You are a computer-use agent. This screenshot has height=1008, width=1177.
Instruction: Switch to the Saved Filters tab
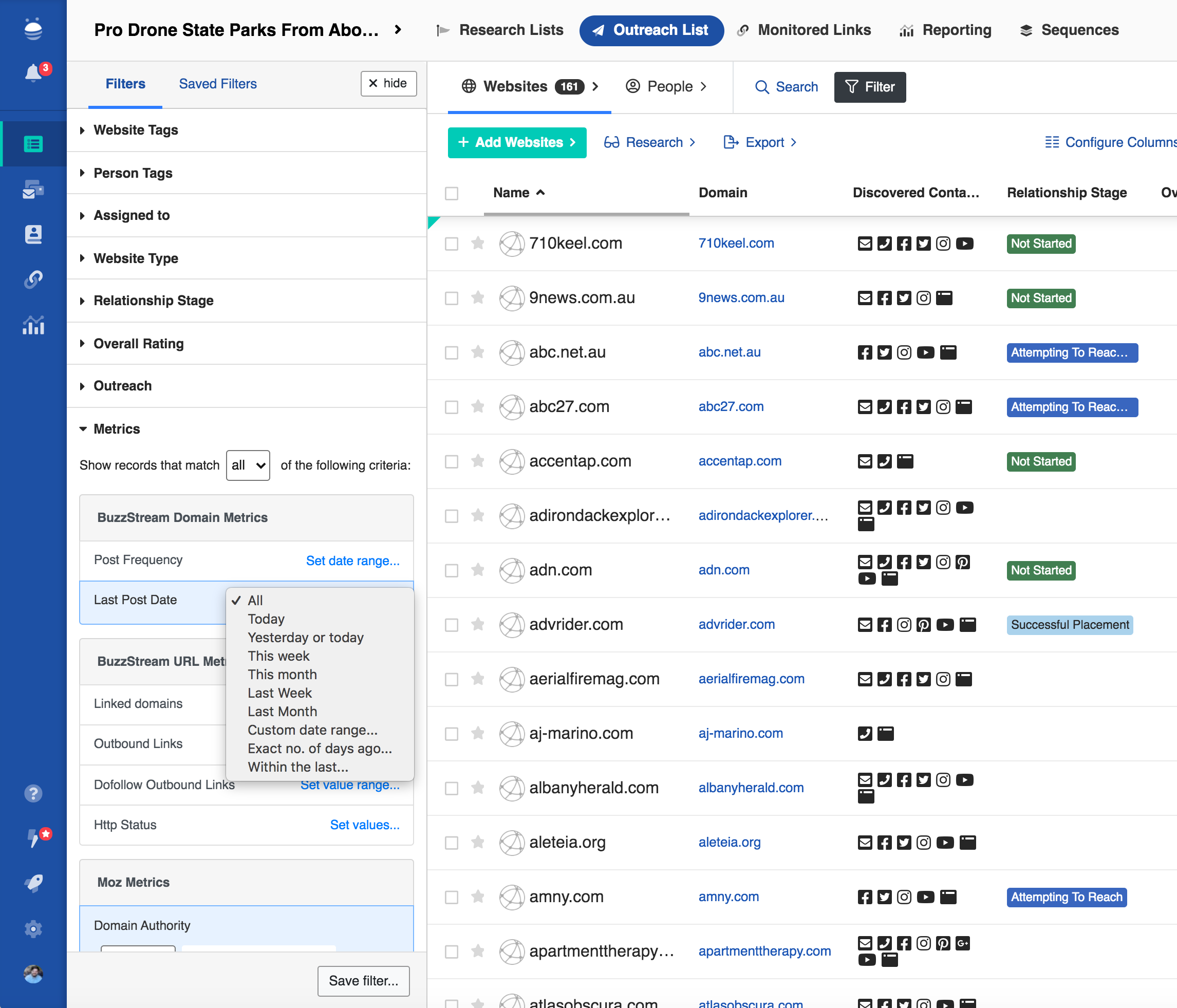click(217, 84)
